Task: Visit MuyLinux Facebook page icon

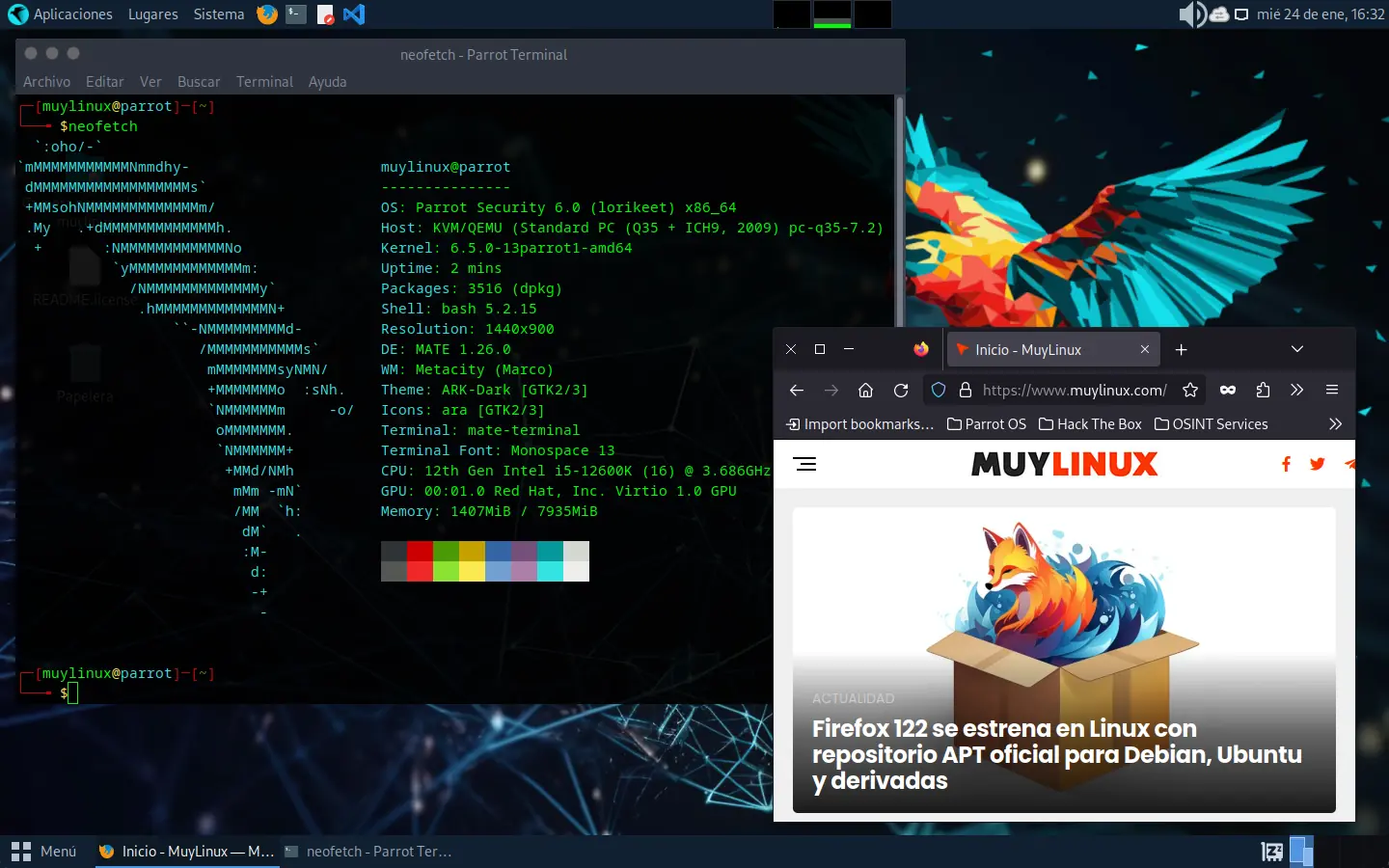Action: pos(1286,464)
